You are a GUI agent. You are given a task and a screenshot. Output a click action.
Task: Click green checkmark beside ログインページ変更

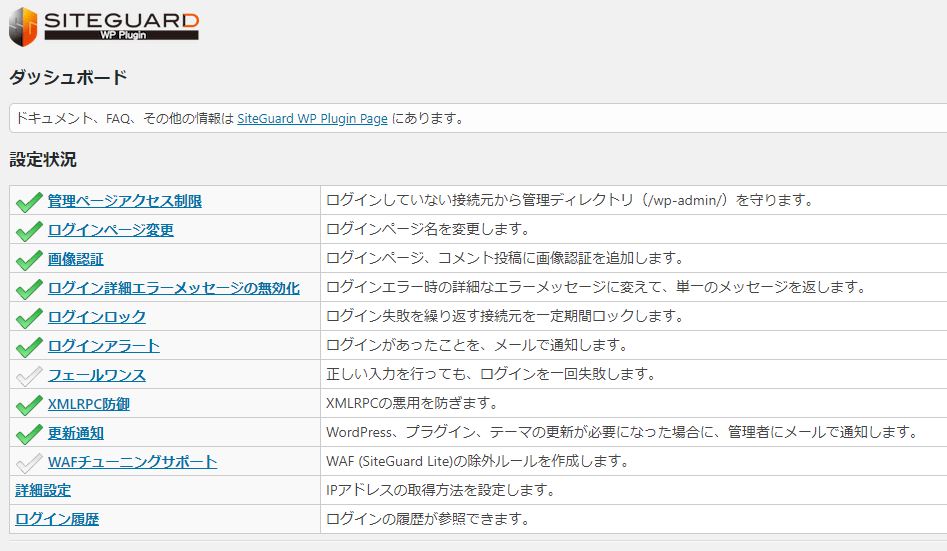click(29, 231)
